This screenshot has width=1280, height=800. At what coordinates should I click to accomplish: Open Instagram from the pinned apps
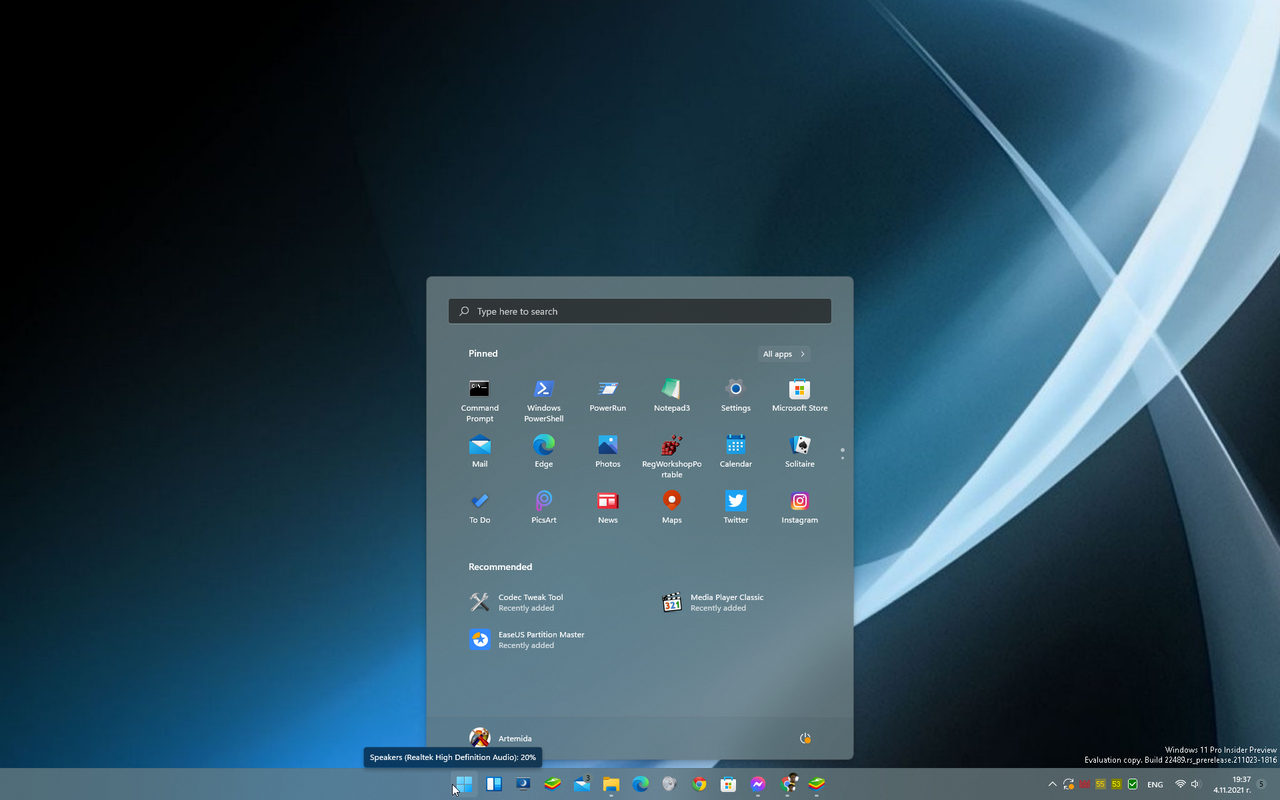[x=800, y=508]
